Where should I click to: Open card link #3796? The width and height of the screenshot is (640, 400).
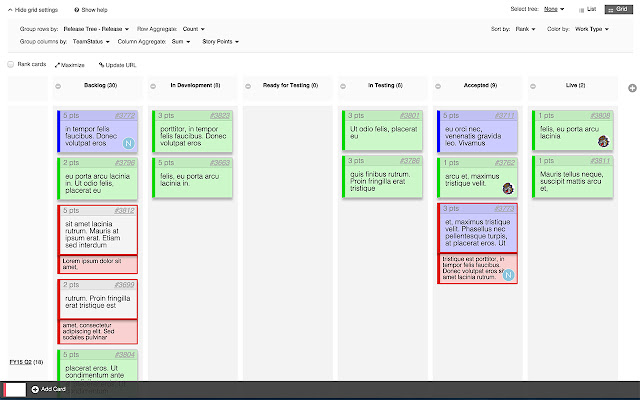(x=125, y=162)
